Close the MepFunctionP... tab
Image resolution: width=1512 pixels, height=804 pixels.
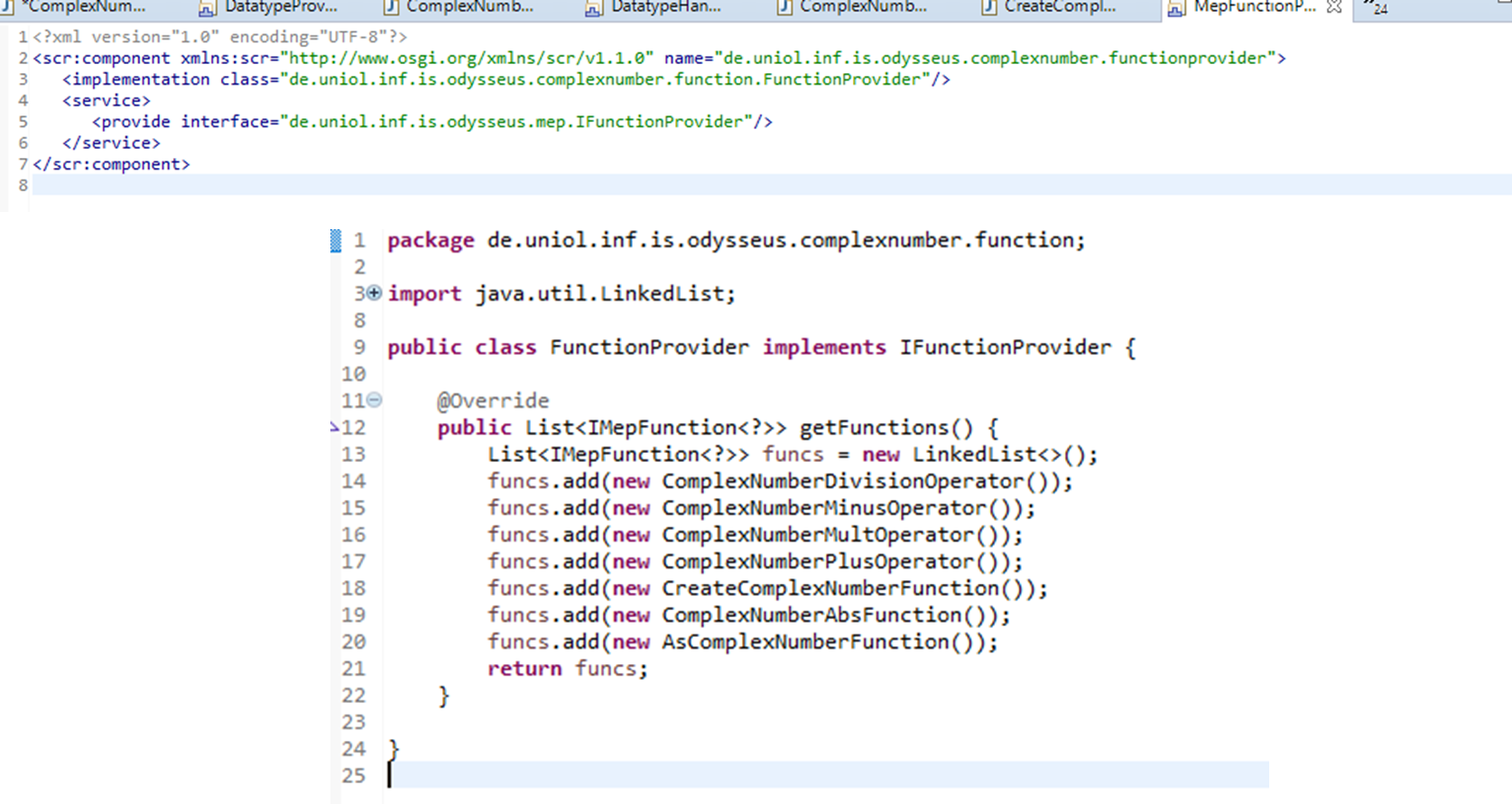tap(1334, 7)
